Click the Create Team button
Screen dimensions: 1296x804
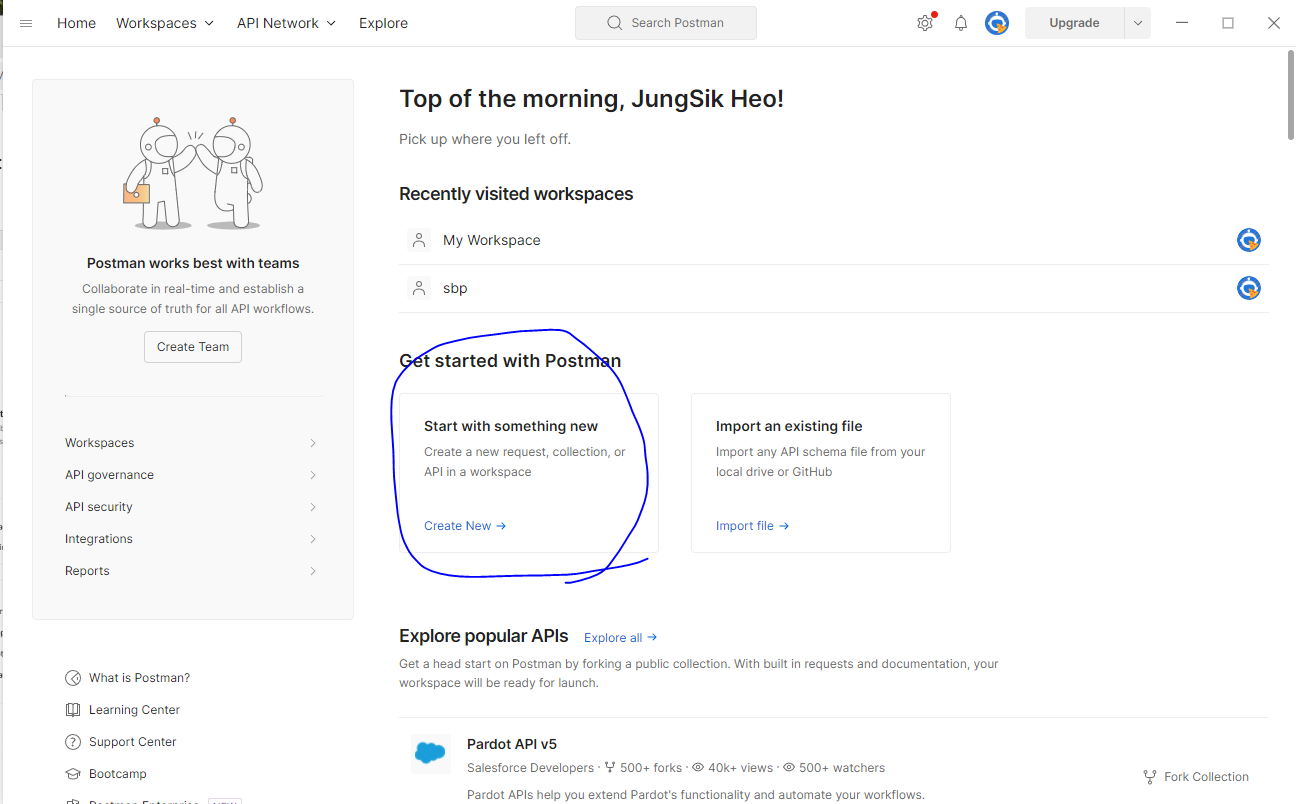coord(193,347)
